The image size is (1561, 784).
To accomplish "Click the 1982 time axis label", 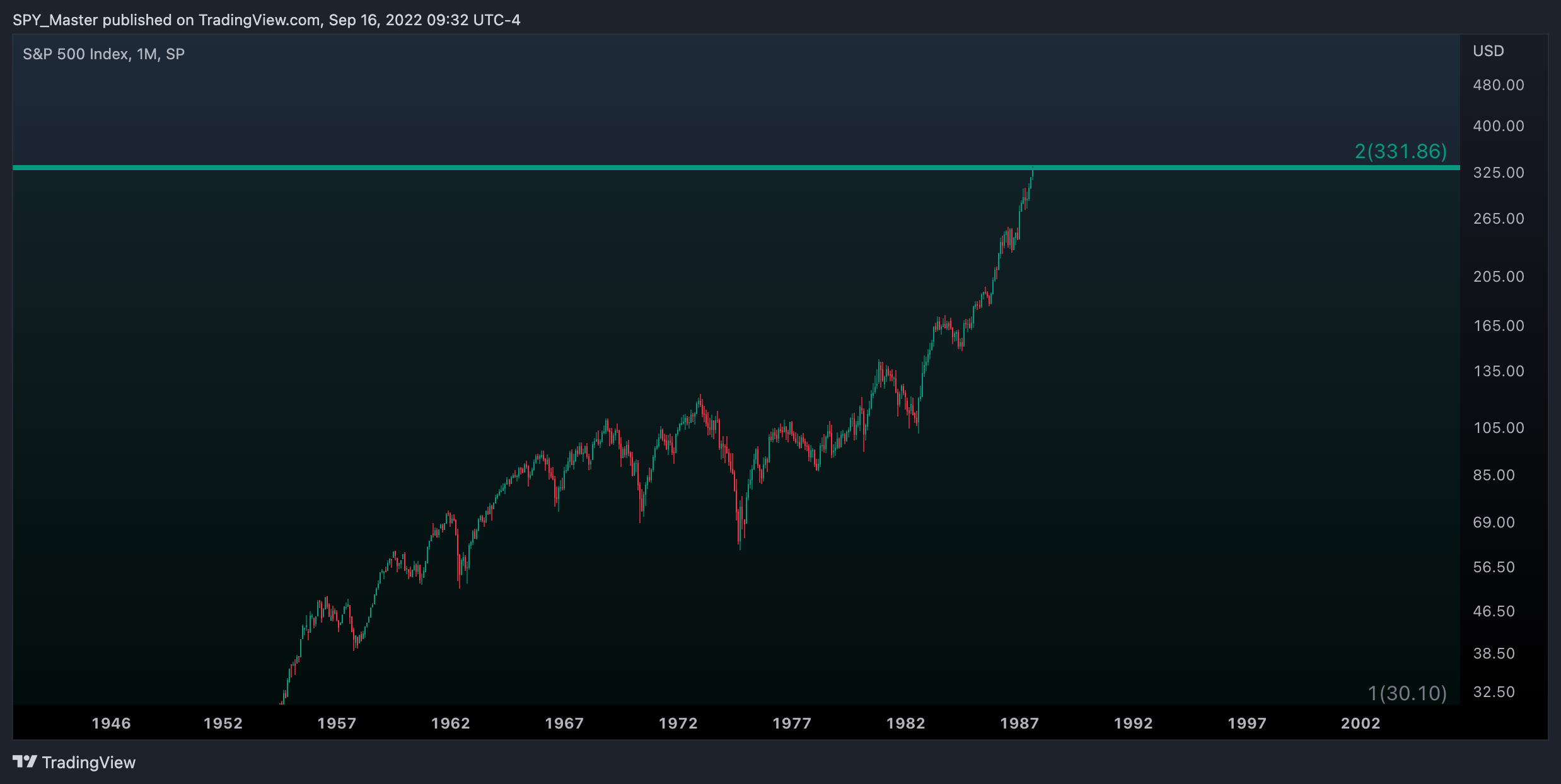I will [x=905, y=723].
